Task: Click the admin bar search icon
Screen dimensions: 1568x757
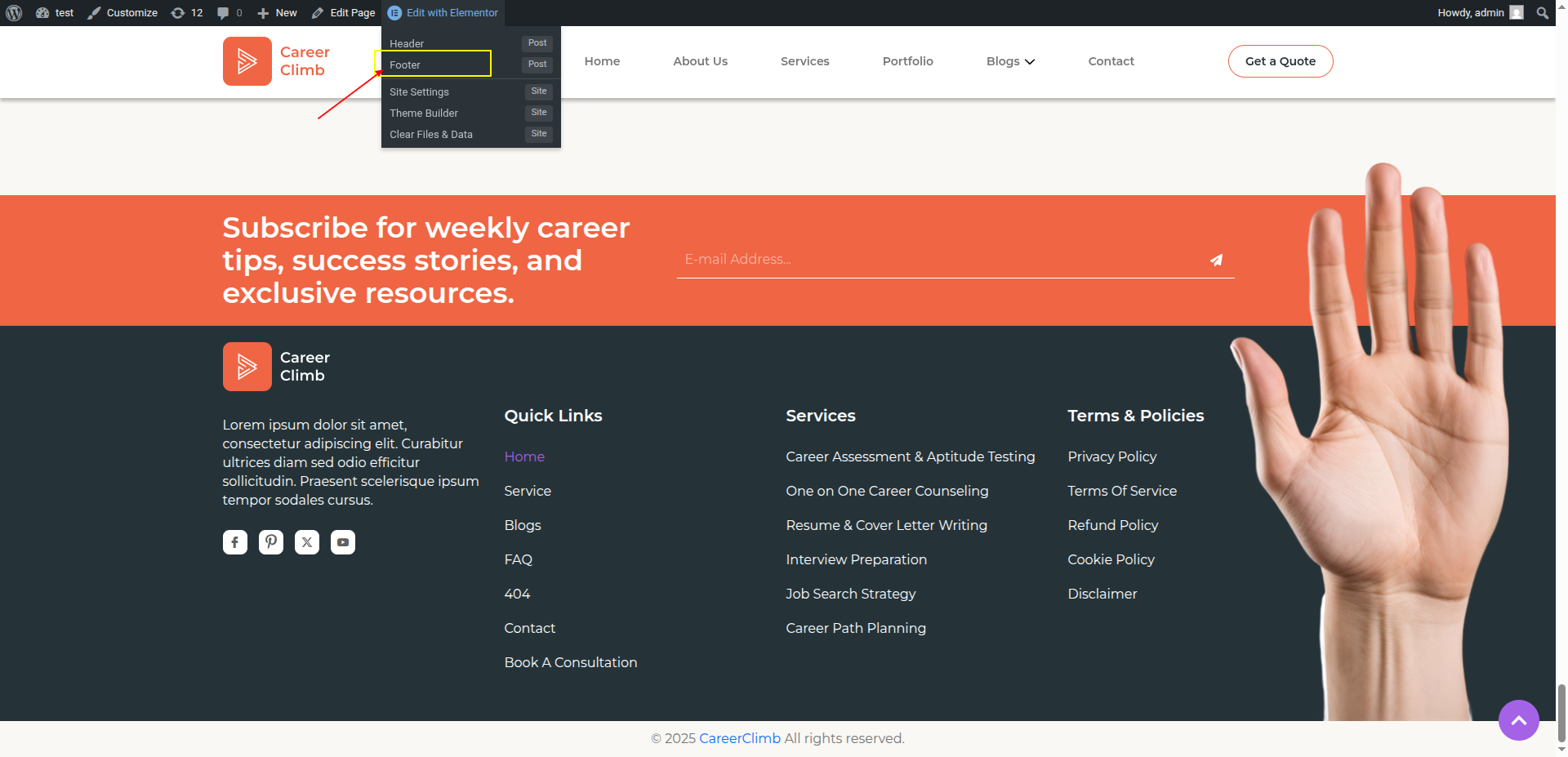Action: (x=1542, y=13)
